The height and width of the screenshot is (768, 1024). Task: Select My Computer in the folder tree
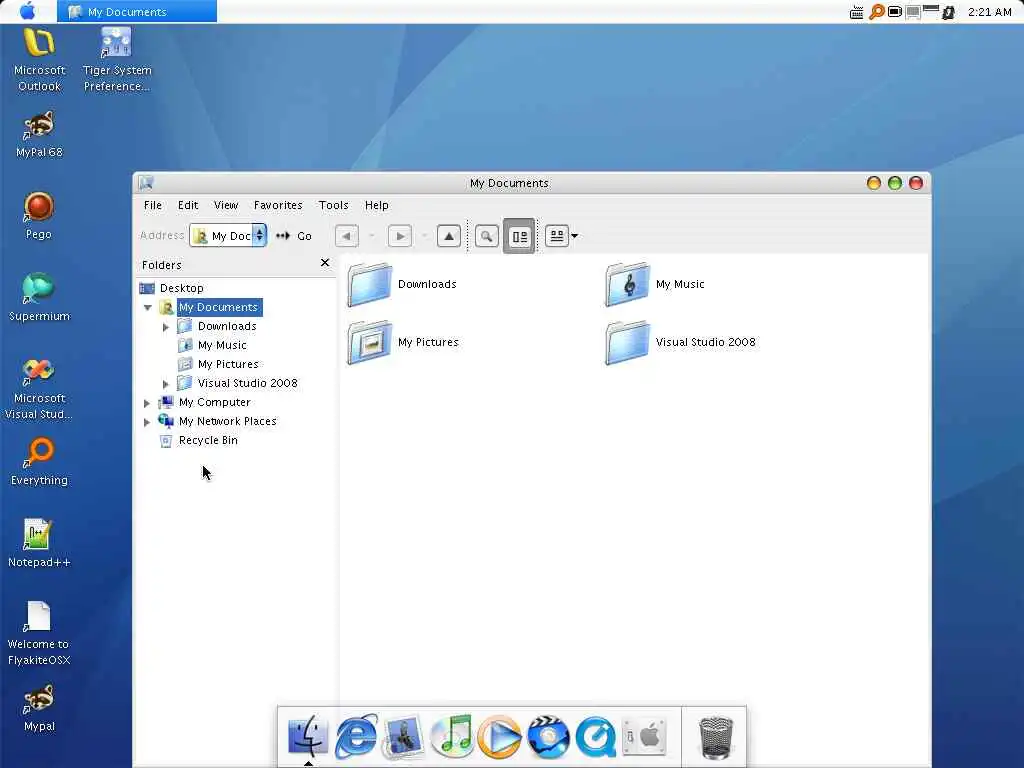pos(214,402)
